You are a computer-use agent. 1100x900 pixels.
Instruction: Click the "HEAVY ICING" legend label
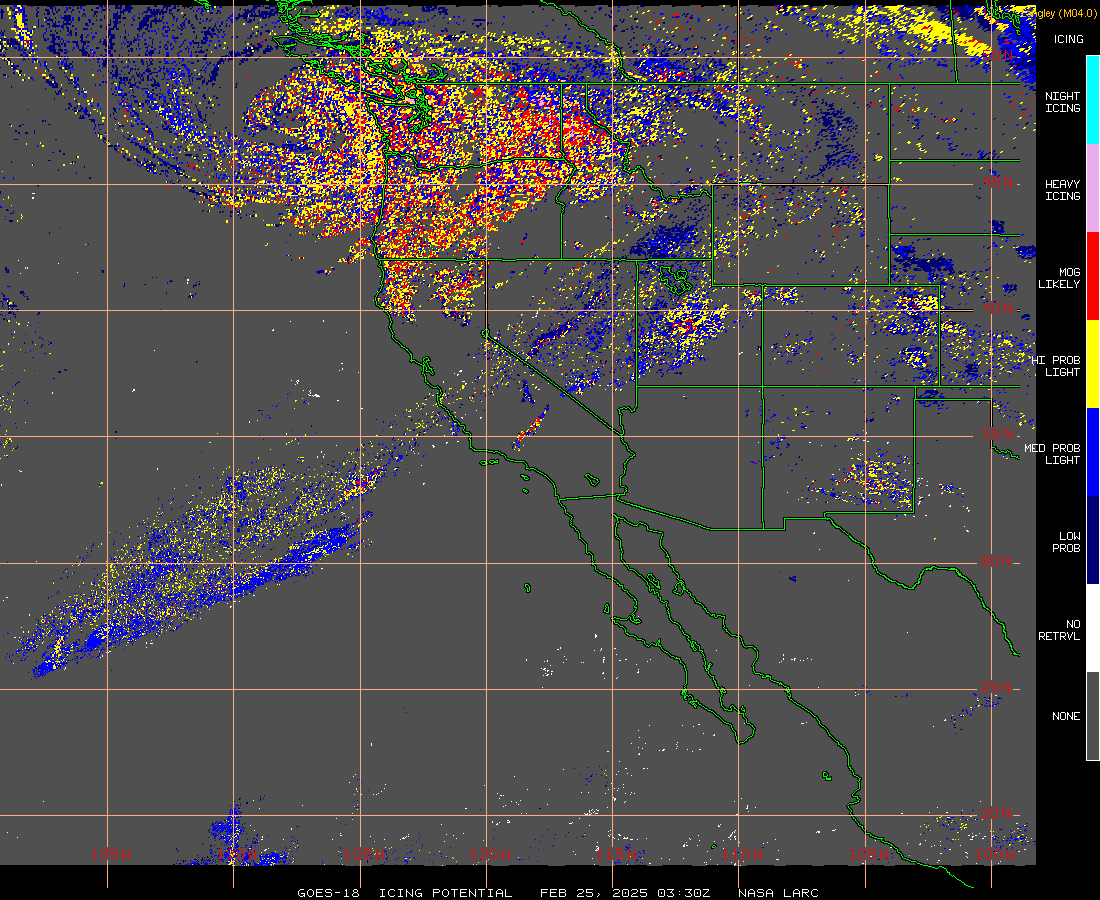coord(1063,190)
